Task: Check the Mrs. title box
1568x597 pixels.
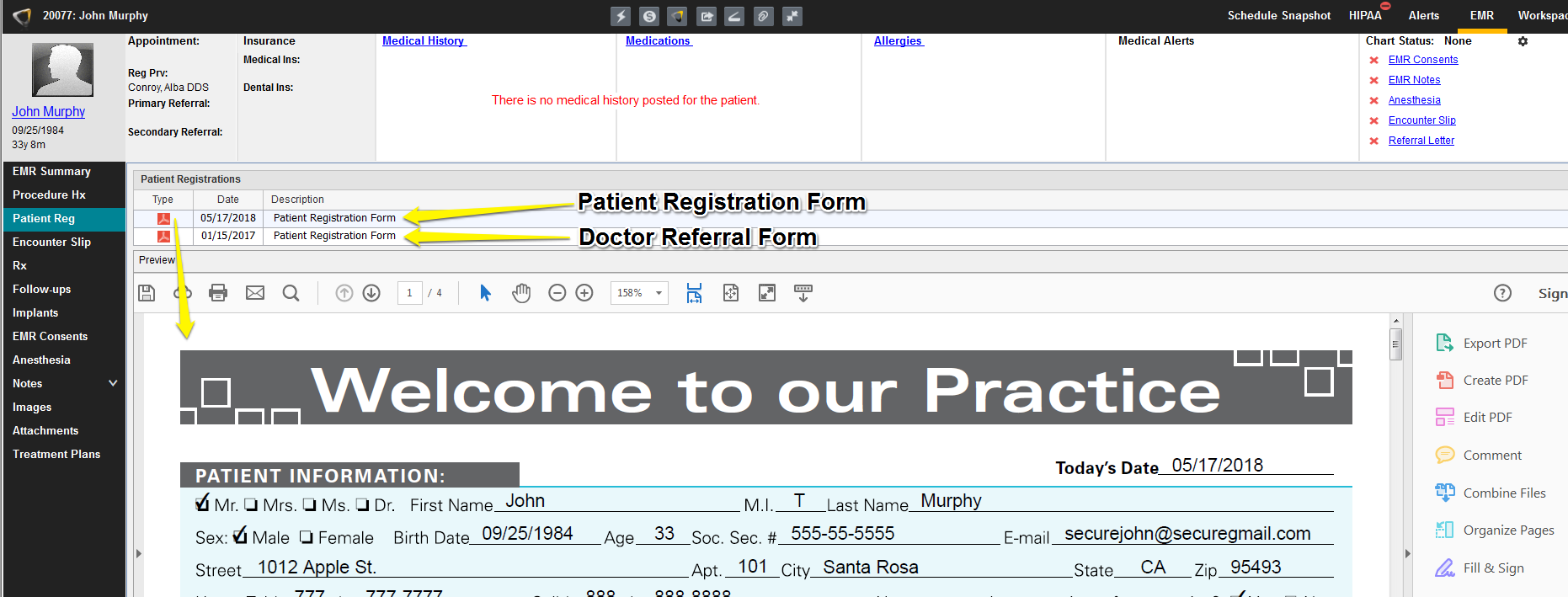Action: [x=251, y=505]
